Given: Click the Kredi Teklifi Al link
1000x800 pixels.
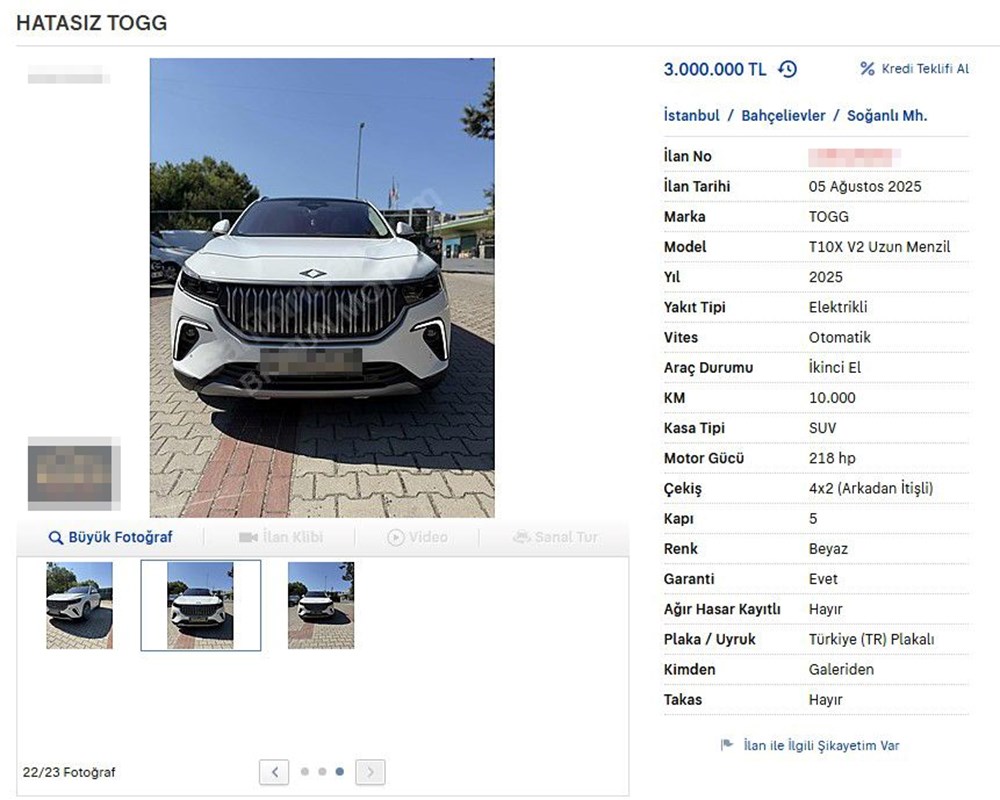Looking at the screenshot, I should click(x=925, y=69).
